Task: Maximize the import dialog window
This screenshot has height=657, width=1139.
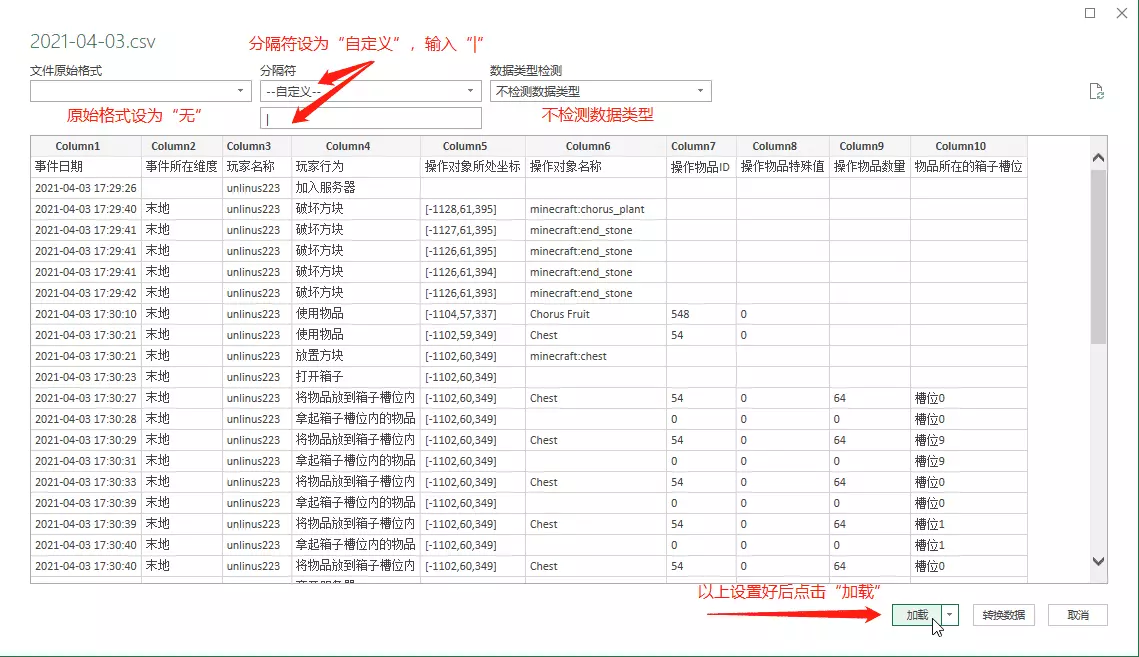Action: (x=1090, y=13)
